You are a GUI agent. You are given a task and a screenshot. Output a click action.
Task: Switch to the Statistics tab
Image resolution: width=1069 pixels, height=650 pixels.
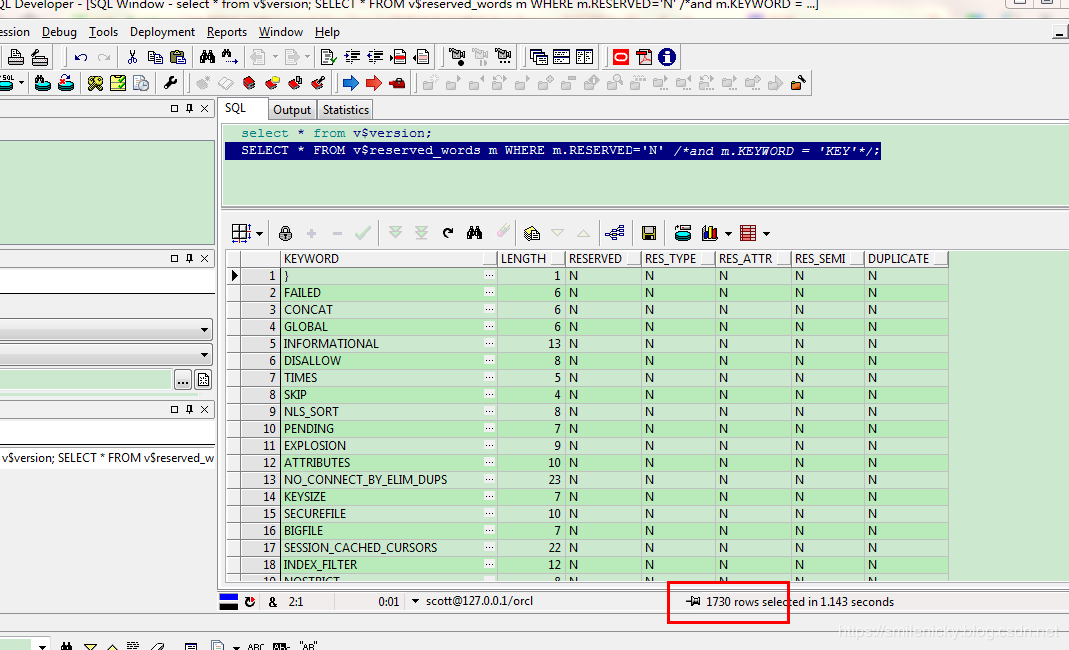(x=346, y=110)
